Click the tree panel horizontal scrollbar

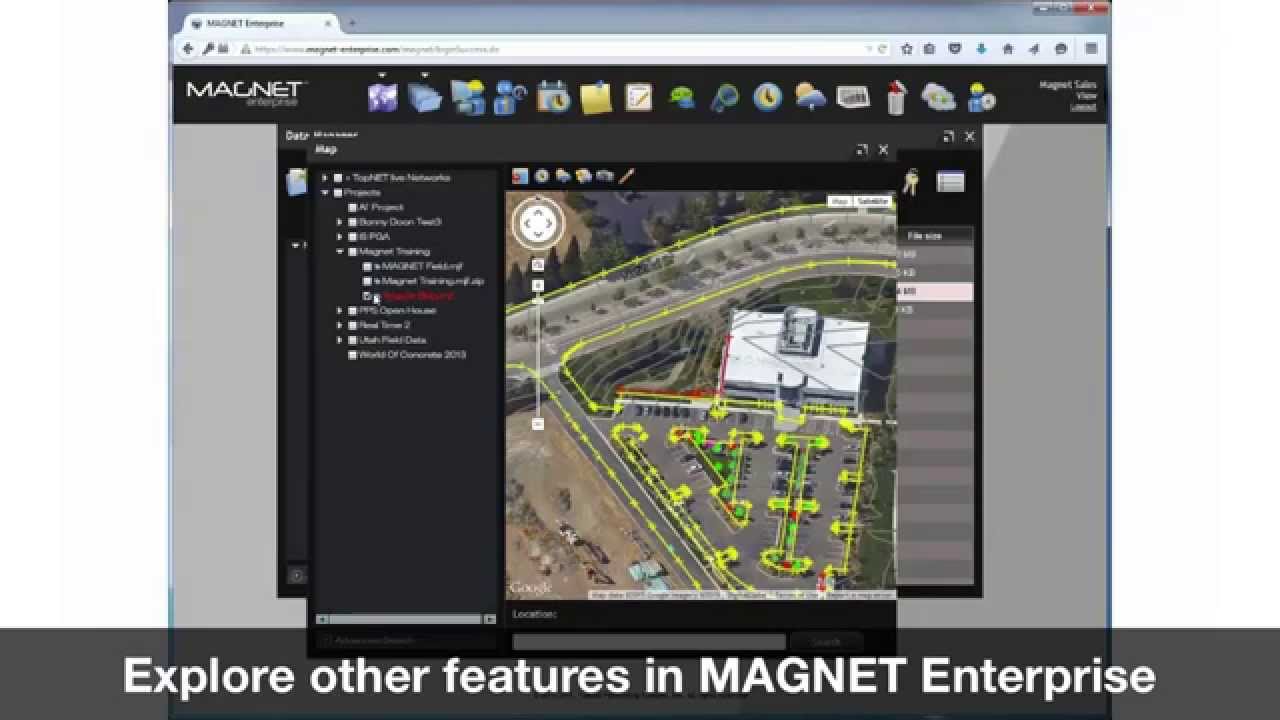pos(406,619)
